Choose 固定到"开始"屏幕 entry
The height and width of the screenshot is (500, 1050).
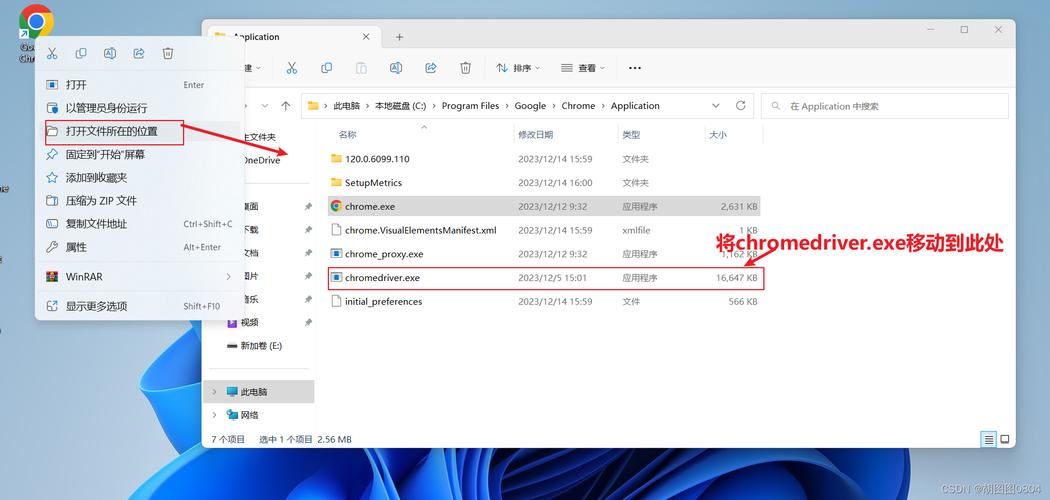point(139,155)
